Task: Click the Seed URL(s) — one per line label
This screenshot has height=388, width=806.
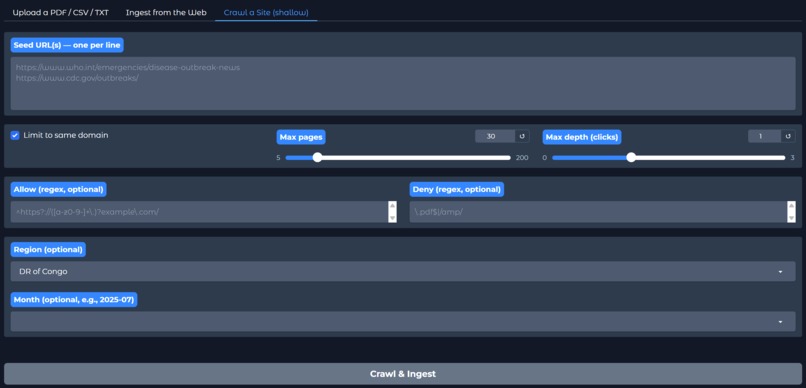Action: (x=67, y=45)
